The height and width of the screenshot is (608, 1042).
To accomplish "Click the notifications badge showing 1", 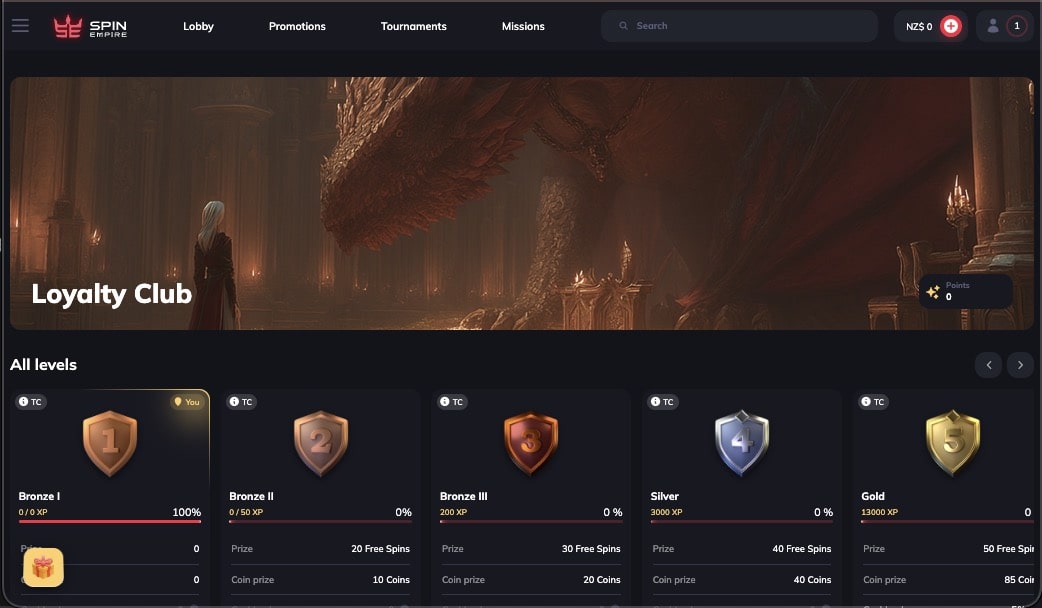I will 1017,25.
